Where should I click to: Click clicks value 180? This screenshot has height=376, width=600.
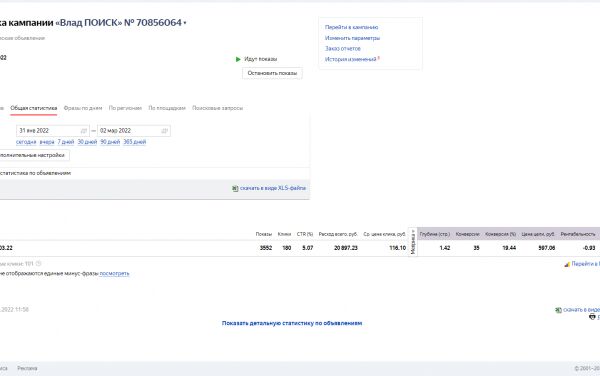[287, 248]
